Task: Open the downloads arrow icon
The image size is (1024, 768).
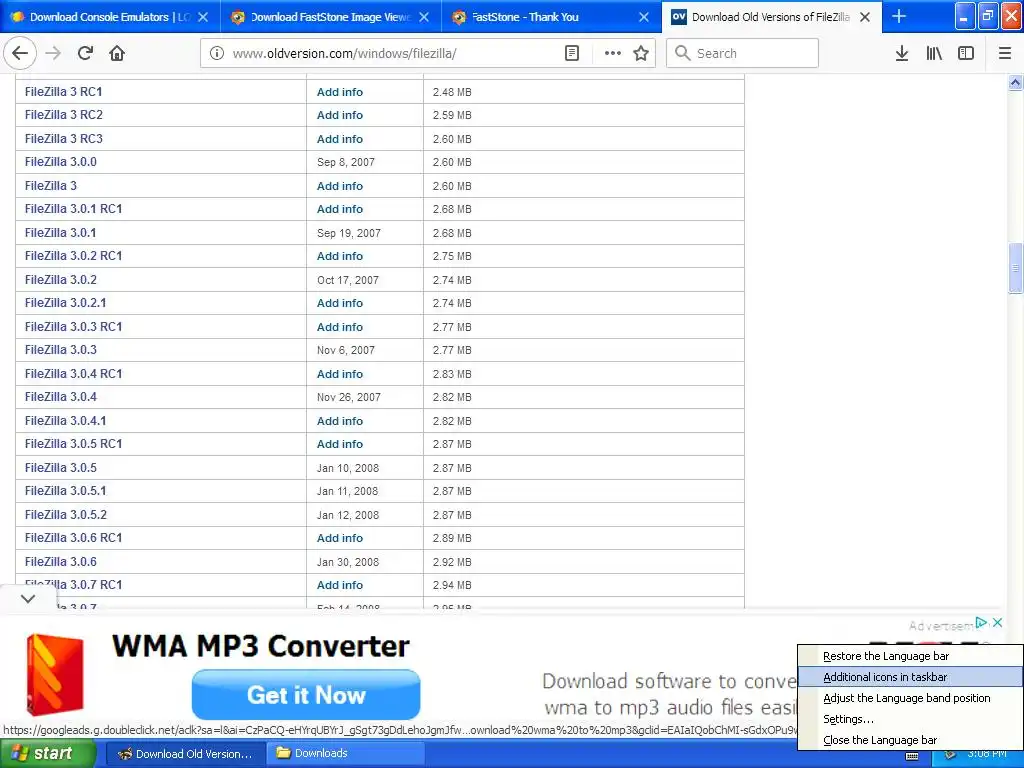Action: click(x=902, y=53)
